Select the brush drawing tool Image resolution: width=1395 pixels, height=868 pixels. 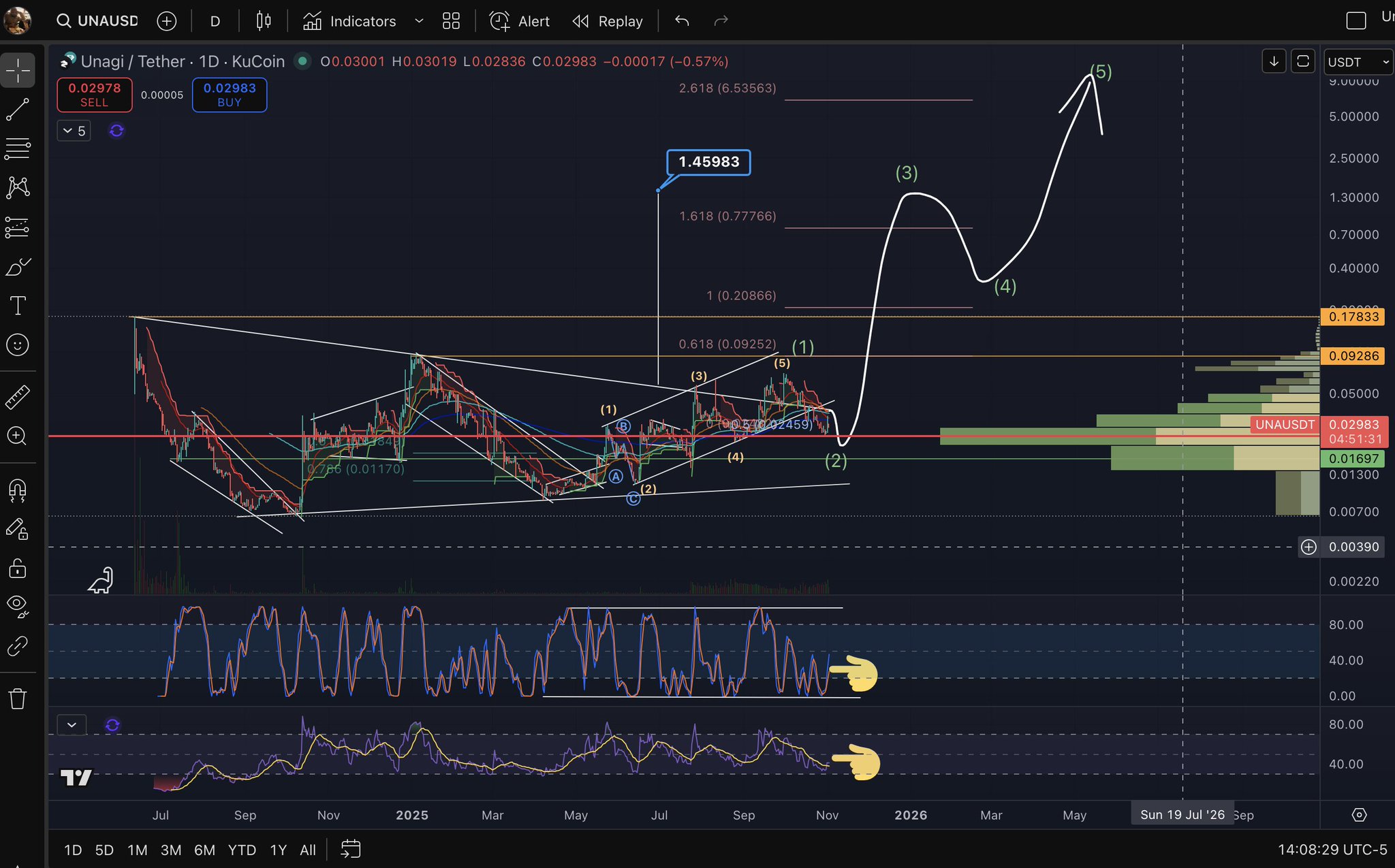point(18,267)
